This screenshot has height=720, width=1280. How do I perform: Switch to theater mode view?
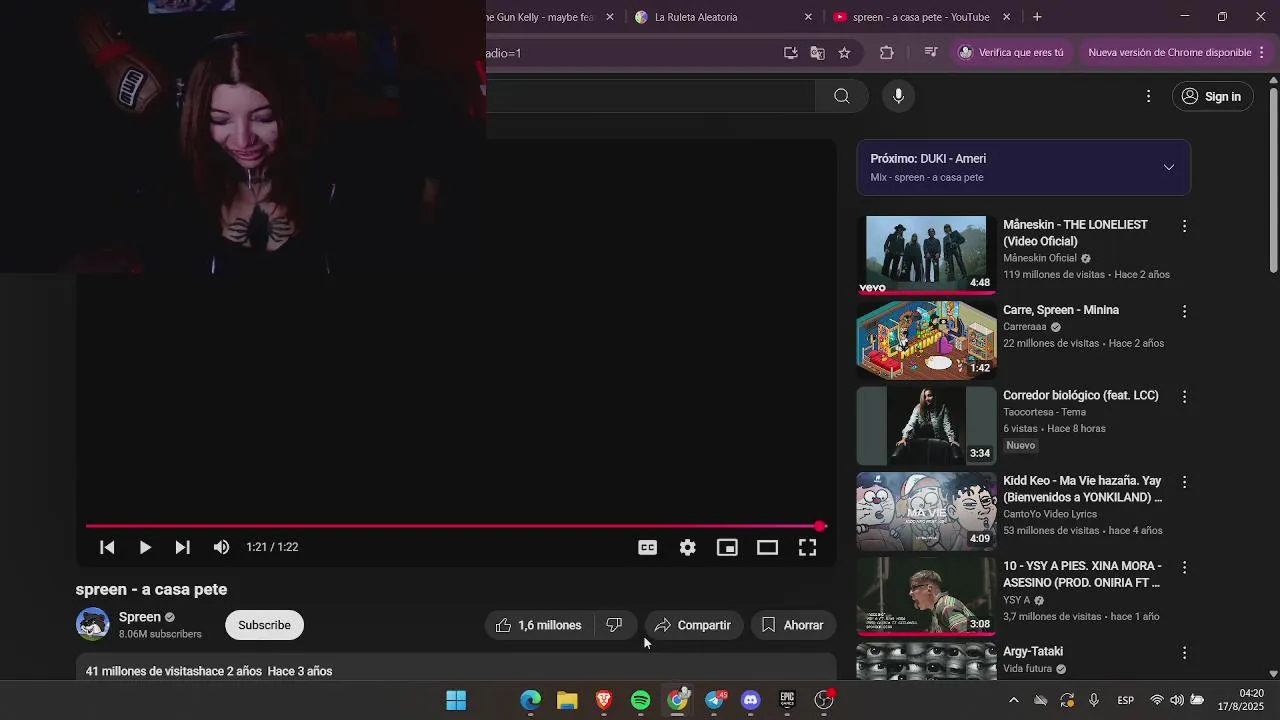767,547
